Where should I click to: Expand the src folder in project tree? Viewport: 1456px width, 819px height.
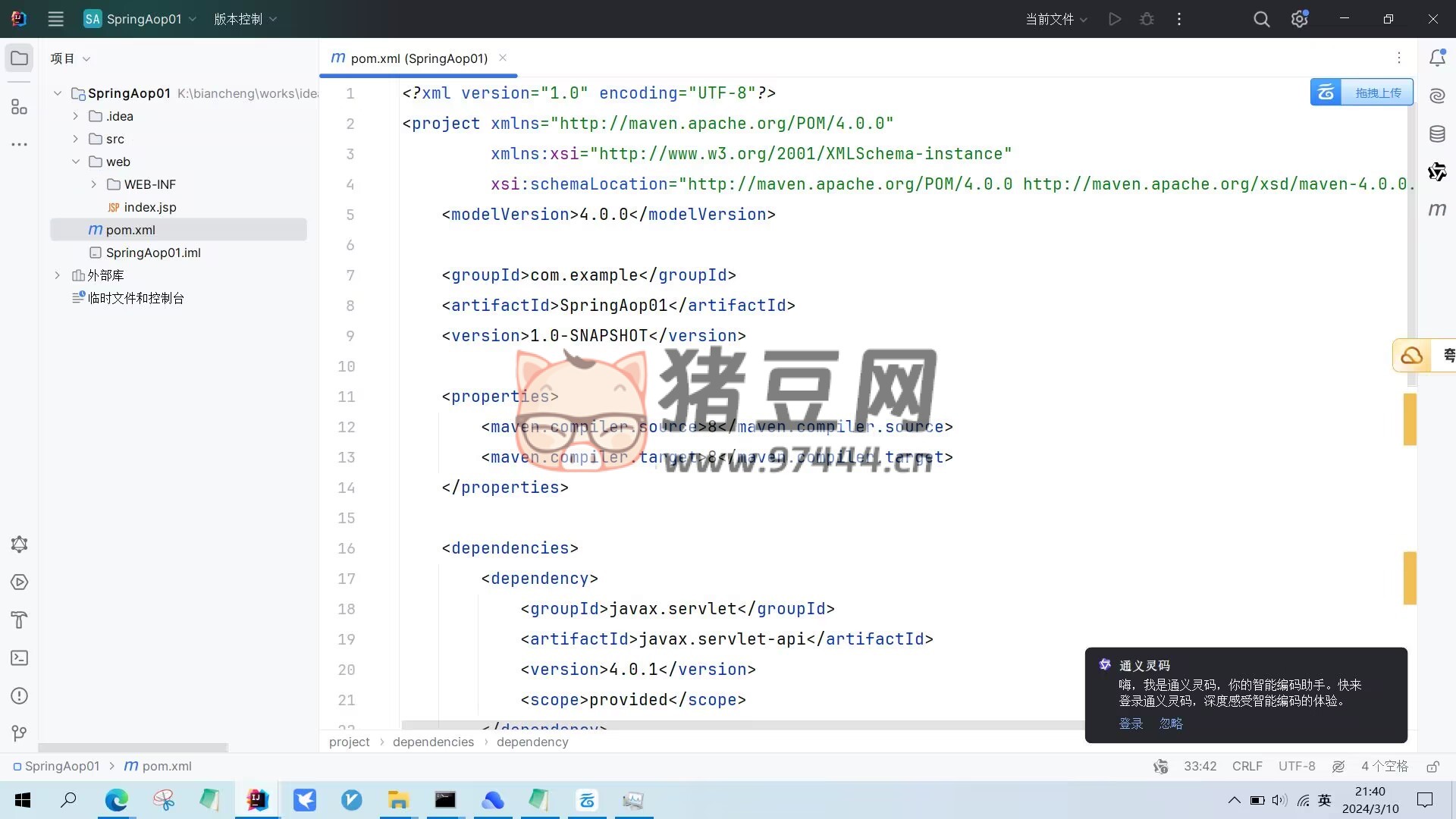(75, 139)
